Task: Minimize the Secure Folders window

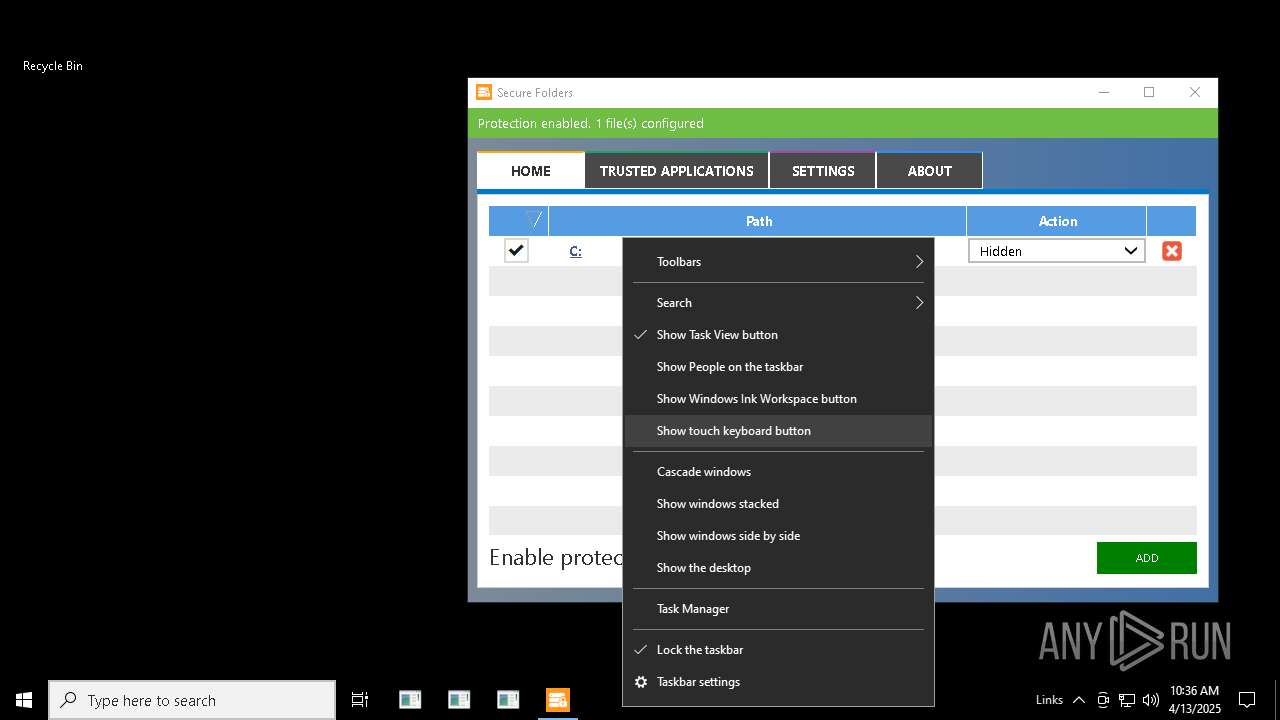Action: [x=1104, y=92]
